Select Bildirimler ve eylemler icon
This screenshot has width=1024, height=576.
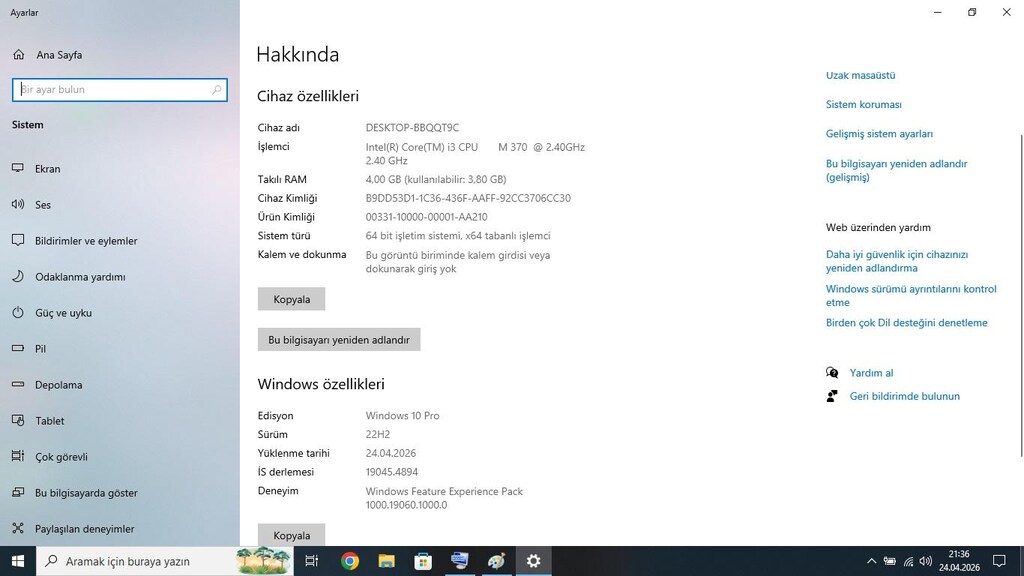18,240
